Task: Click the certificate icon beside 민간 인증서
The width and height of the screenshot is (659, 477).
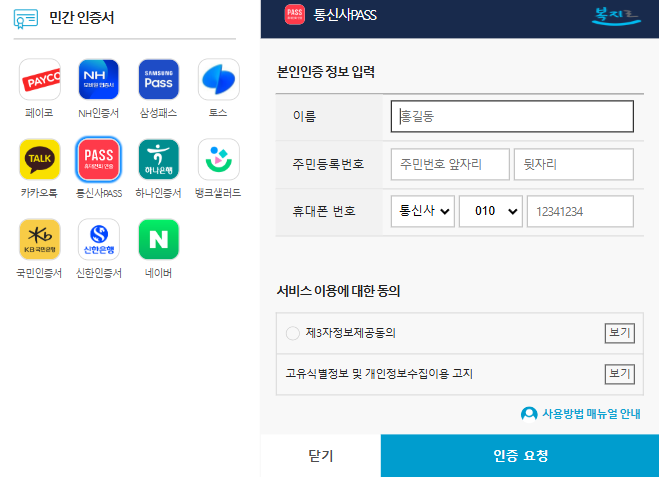Action: click(x=26, y=18)
